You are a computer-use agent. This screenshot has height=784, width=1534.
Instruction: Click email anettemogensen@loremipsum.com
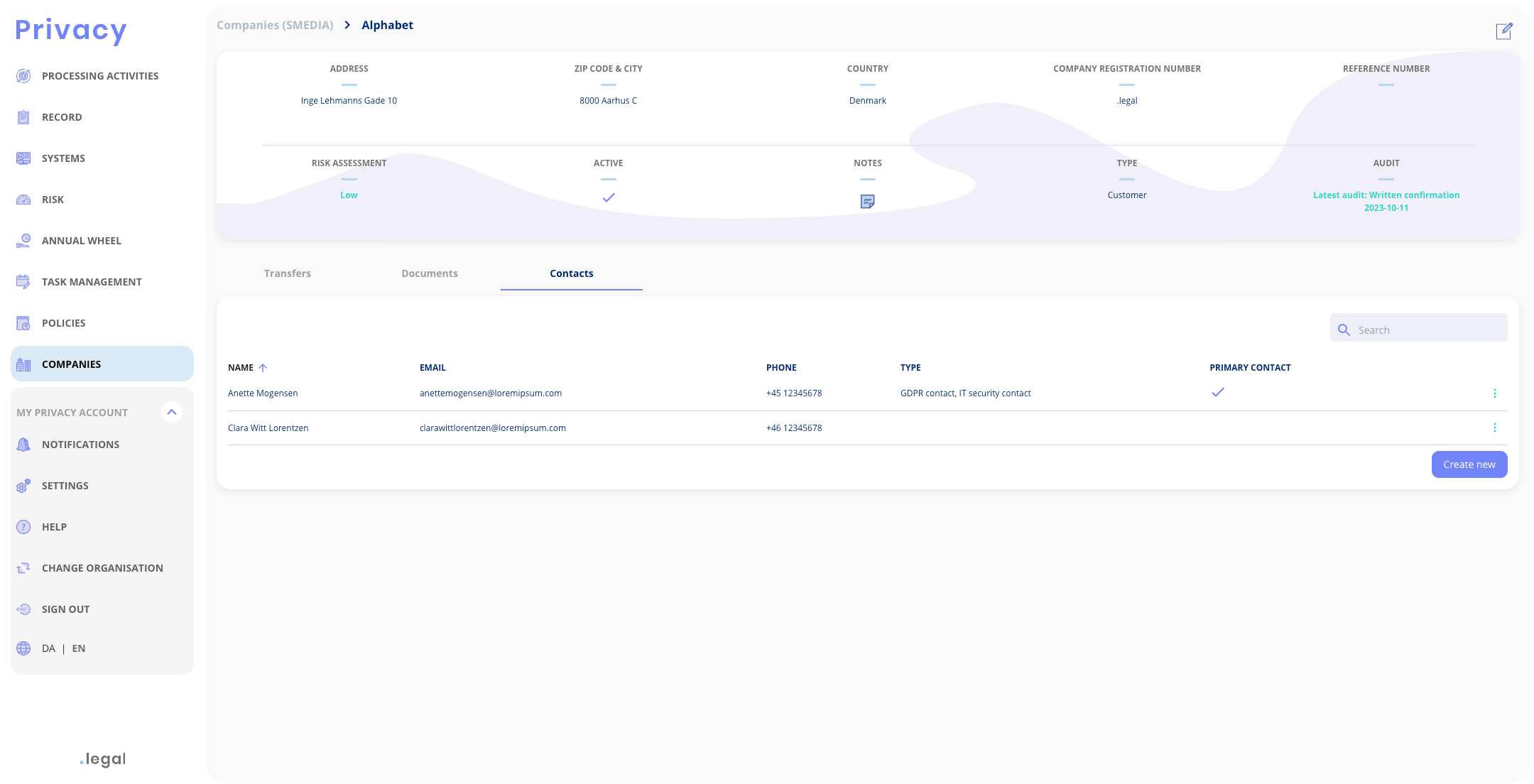491,393
